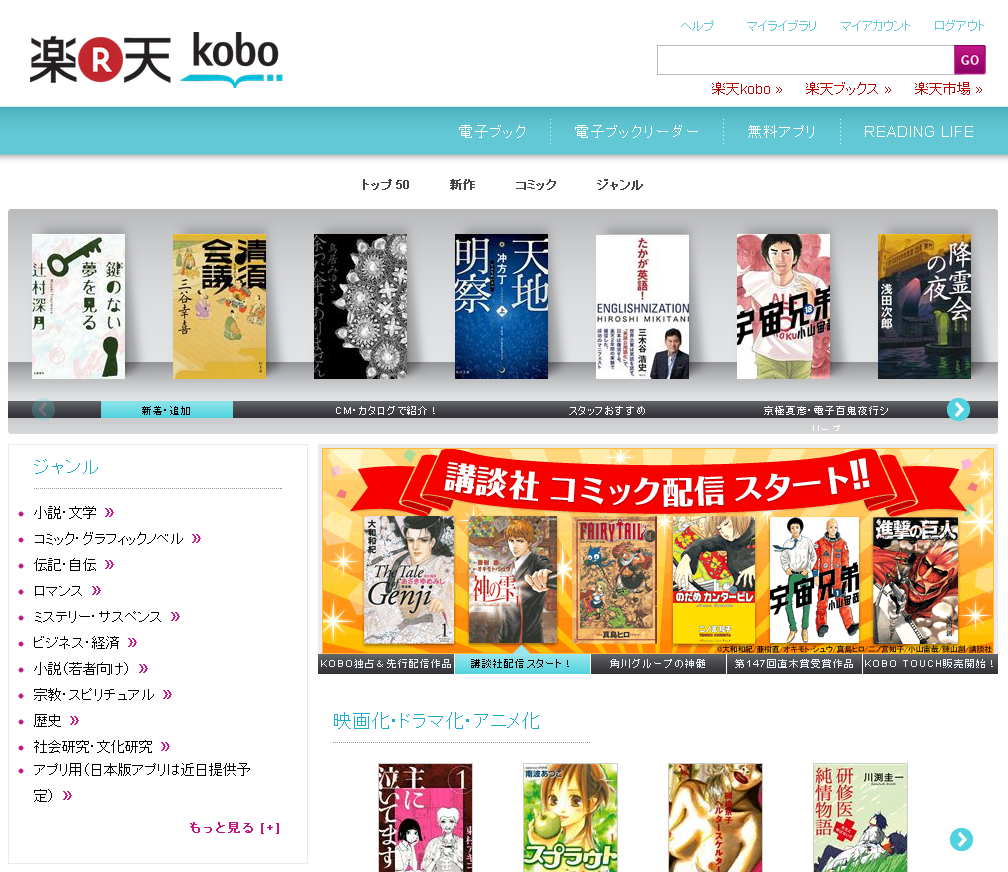
Task: Click into the search input field
Action: pos(805,60)
